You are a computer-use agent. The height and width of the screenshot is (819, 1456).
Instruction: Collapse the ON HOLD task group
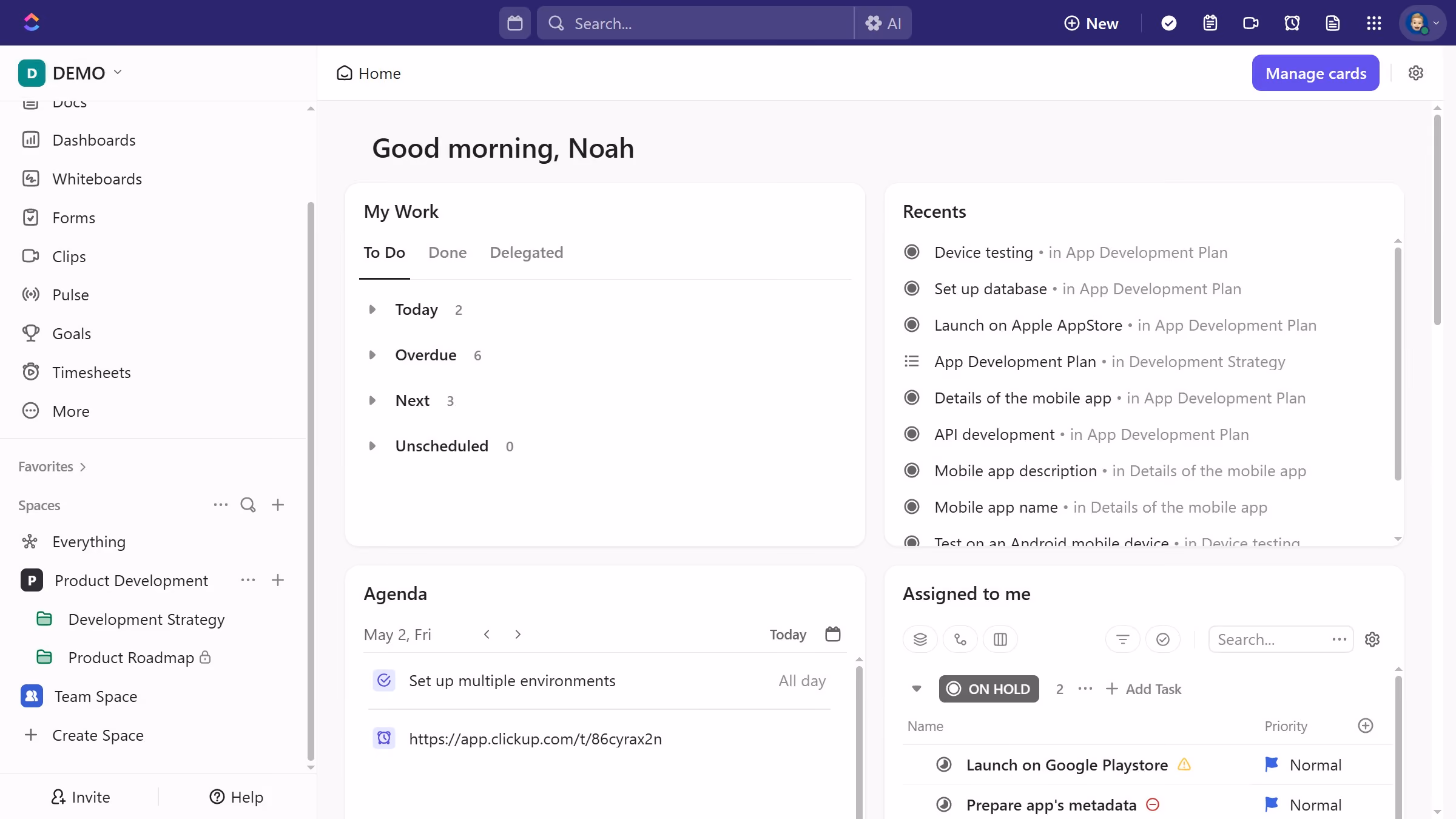tap(917, 689)
